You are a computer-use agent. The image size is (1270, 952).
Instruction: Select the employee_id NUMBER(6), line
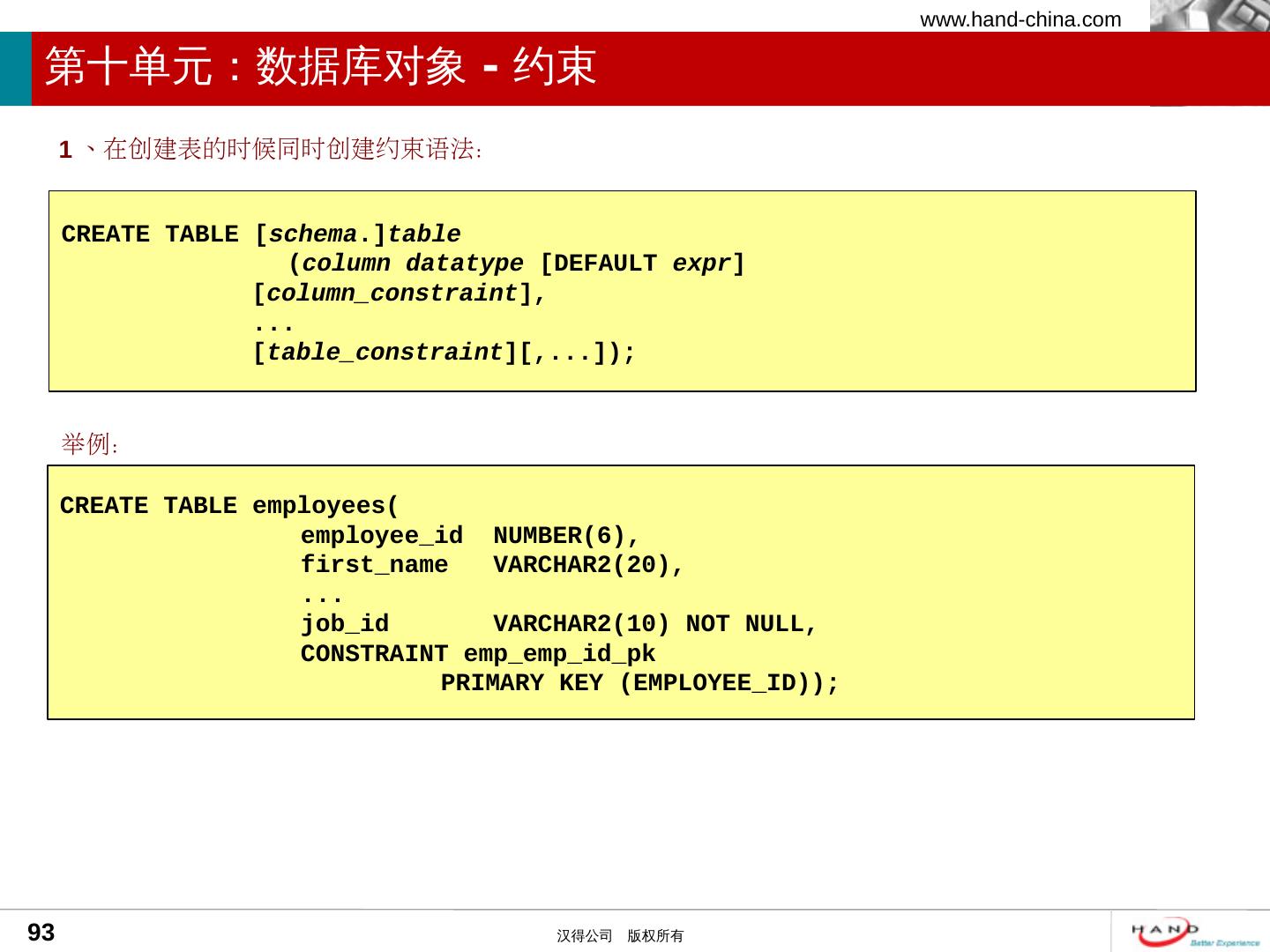470,536
